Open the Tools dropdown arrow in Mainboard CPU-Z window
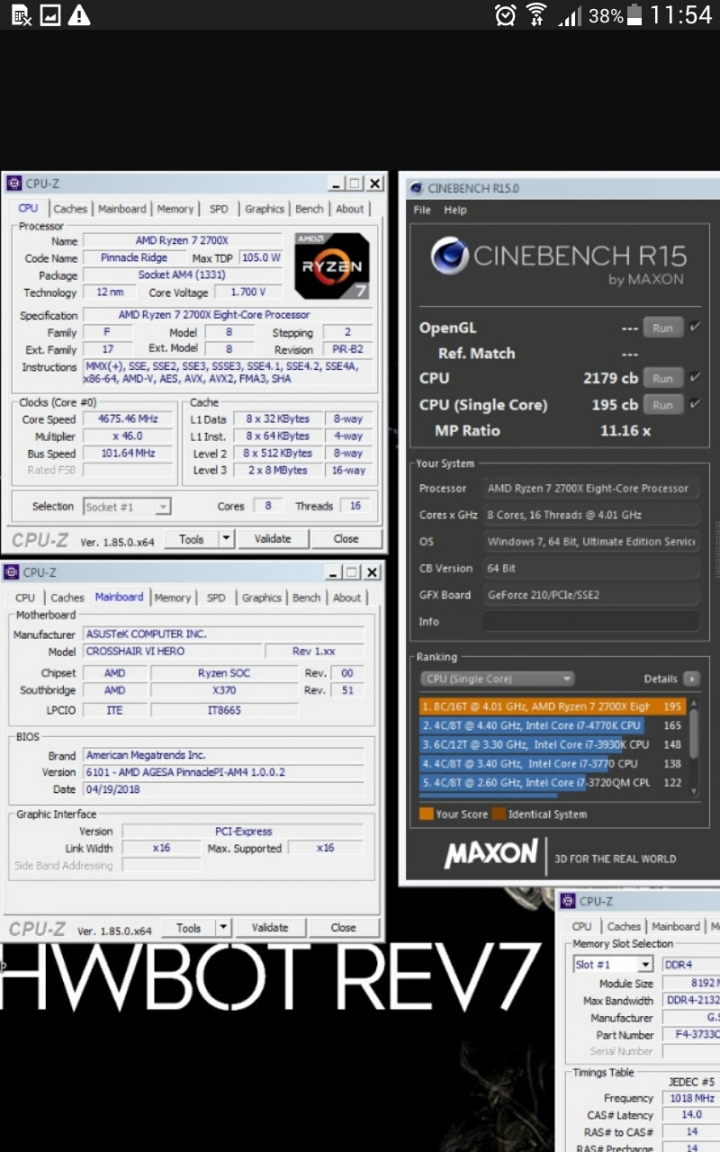This screenshot has height=1152, width=720. pos(223,928)
